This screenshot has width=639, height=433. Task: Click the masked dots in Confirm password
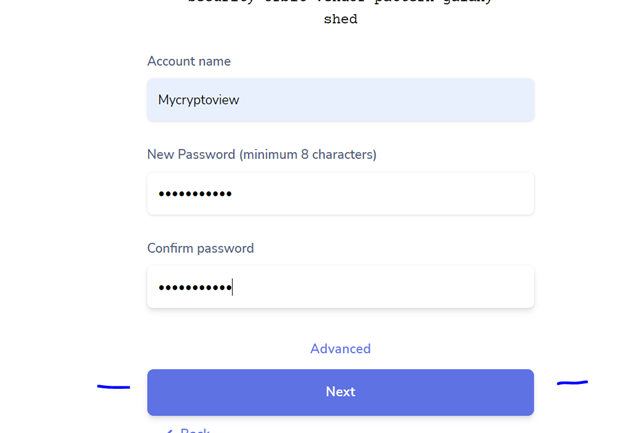(x=195, y=288)
